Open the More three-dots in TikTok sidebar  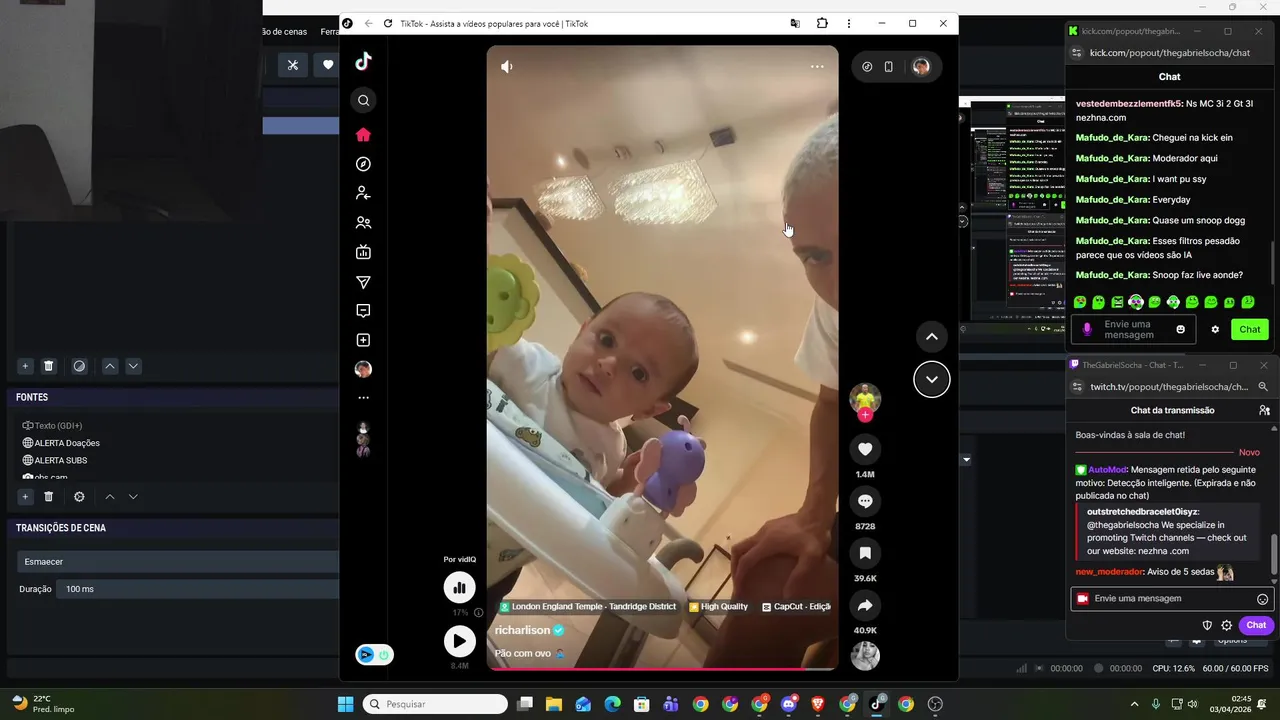[363, 398]
